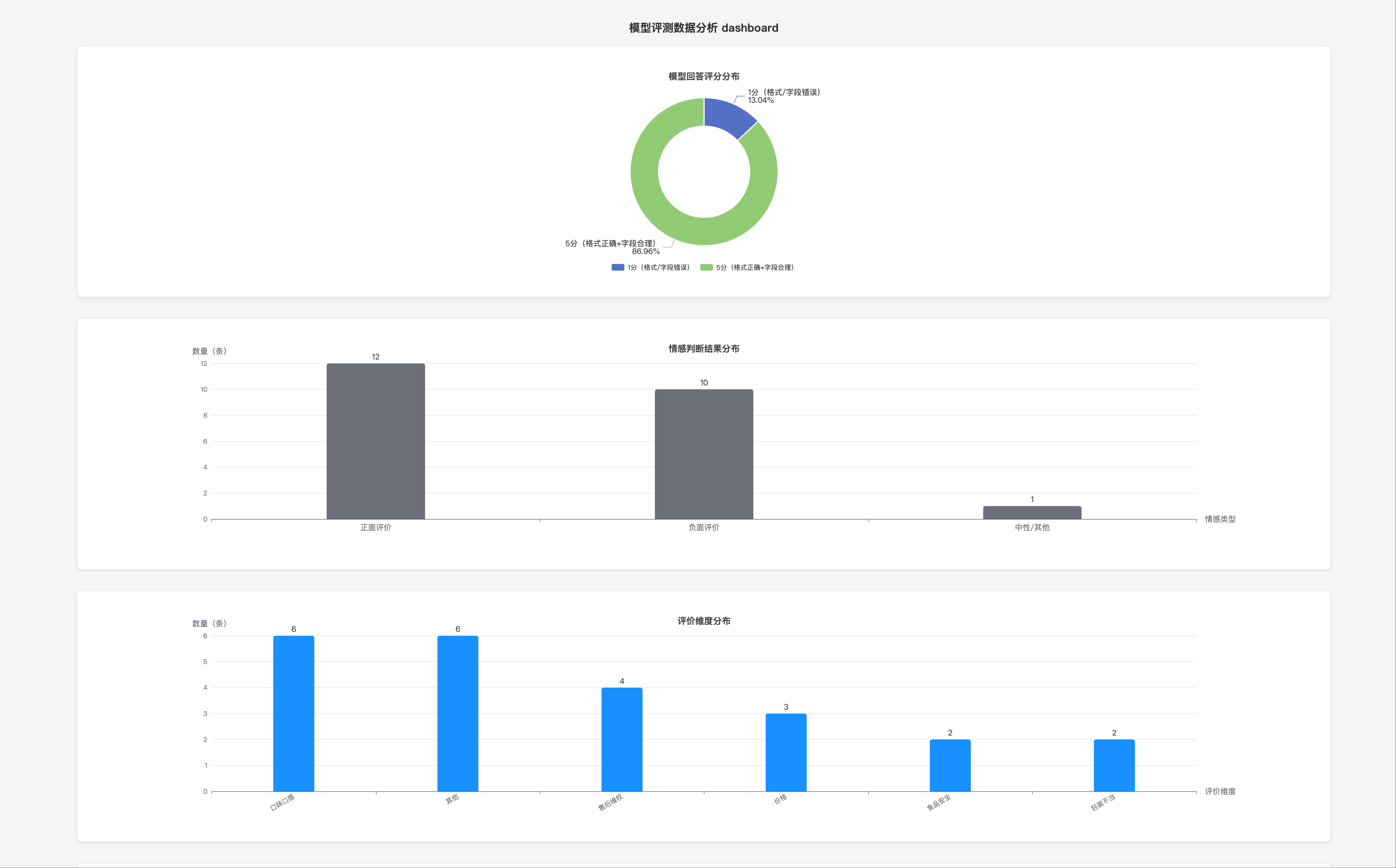Screen dimensions: 1396x868
Task: Click the blue 1分 legend swatch
Action: 618,268
